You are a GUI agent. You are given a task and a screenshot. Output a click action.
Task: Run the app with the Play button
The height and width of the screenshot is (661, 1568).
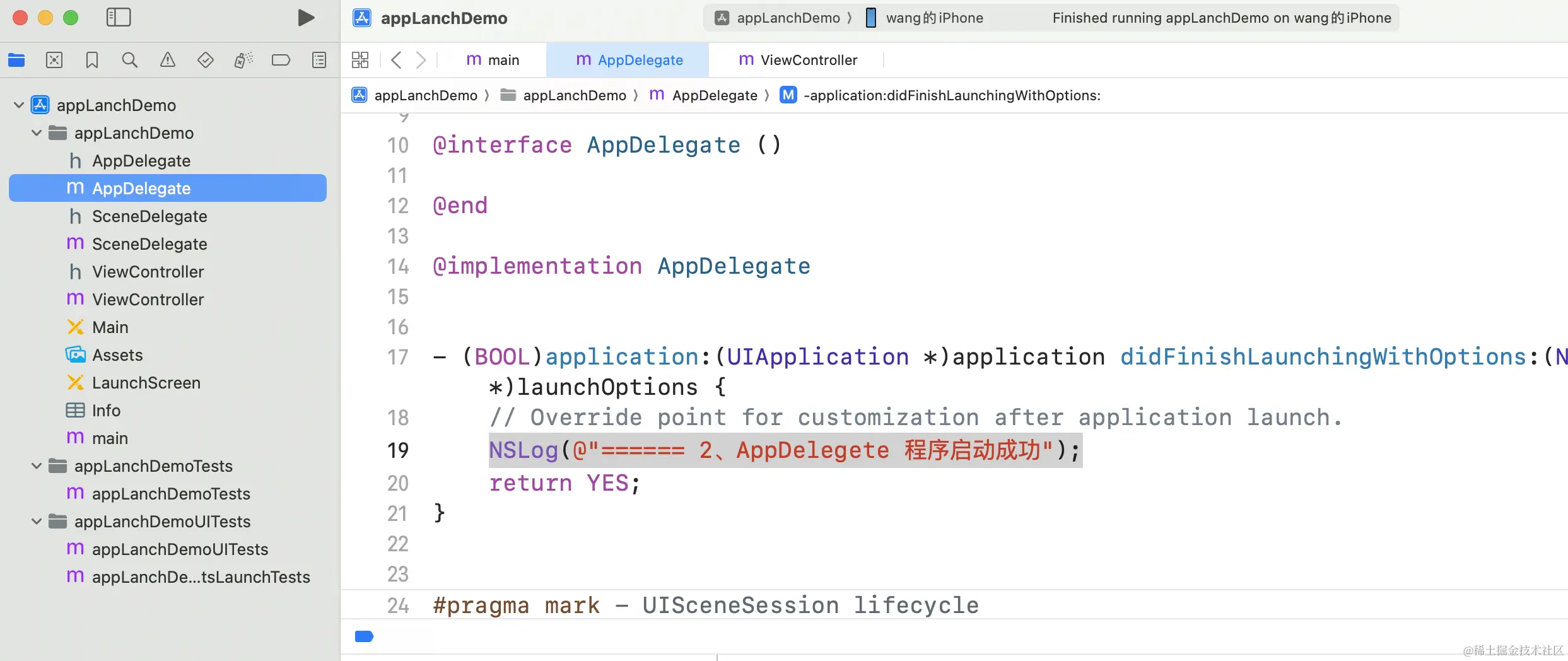306,18
